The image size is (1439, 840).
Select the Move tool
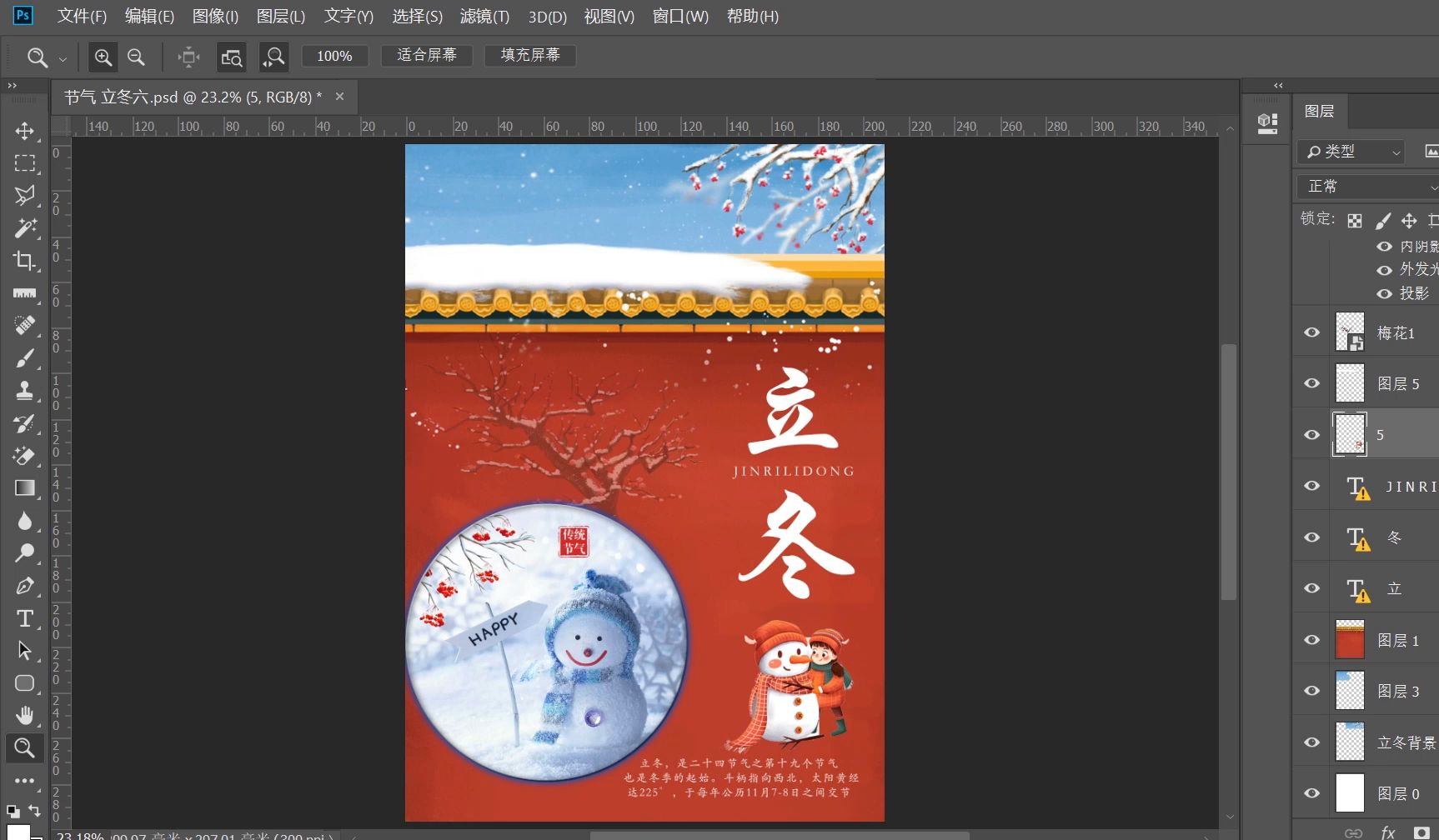point(24,131)
